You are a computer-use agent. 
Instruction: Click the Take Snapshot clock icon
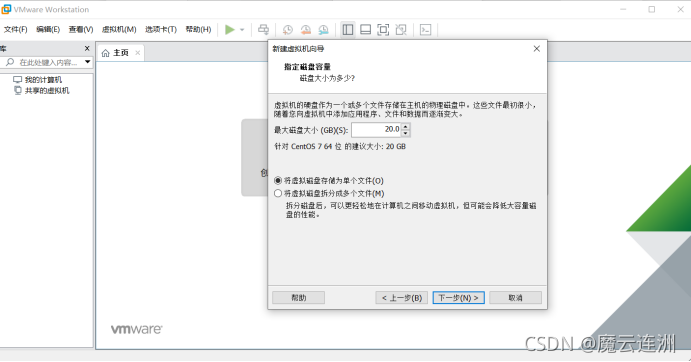point(287,30)
